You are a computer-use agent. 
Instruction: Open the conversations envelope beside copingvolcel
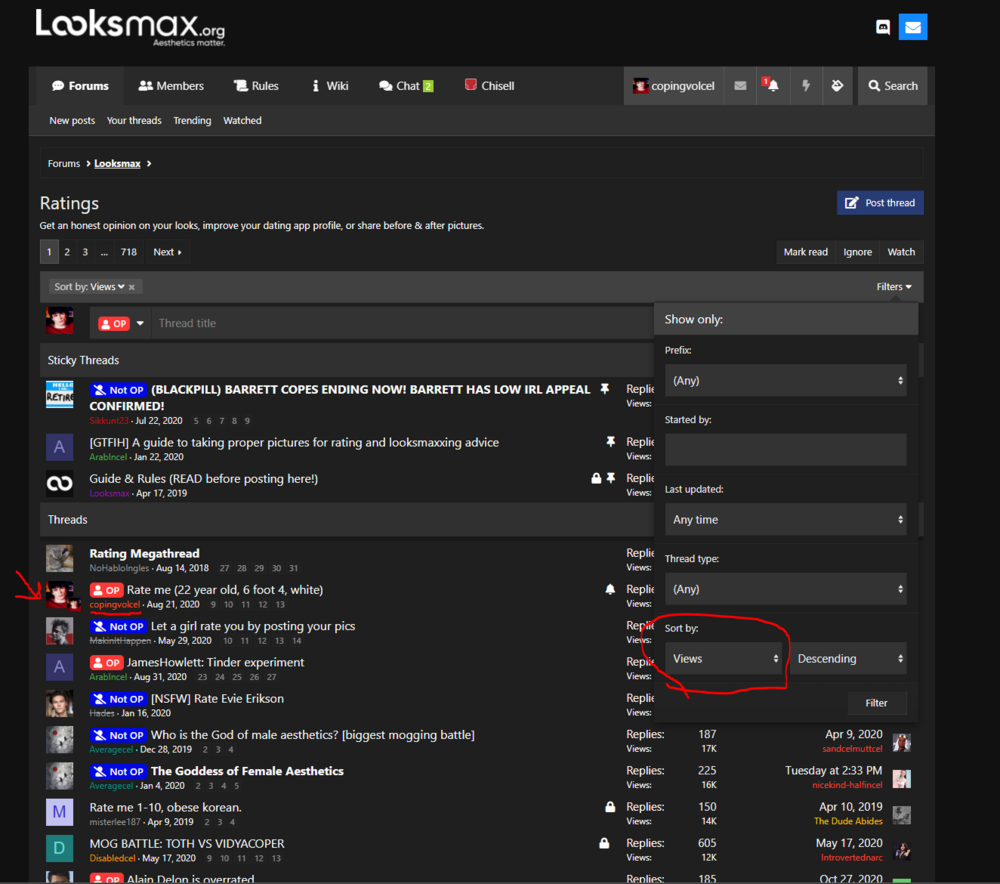point(740,85)
